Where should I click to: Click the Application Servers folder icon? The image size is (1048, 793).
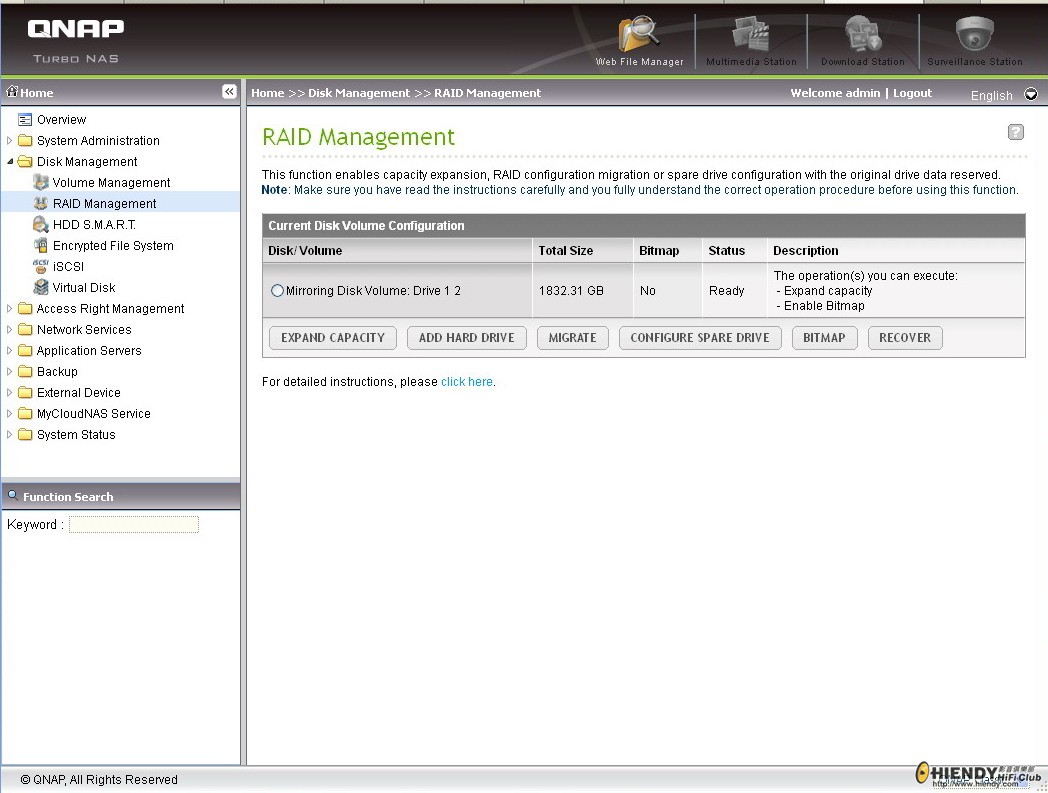(25, 350)
